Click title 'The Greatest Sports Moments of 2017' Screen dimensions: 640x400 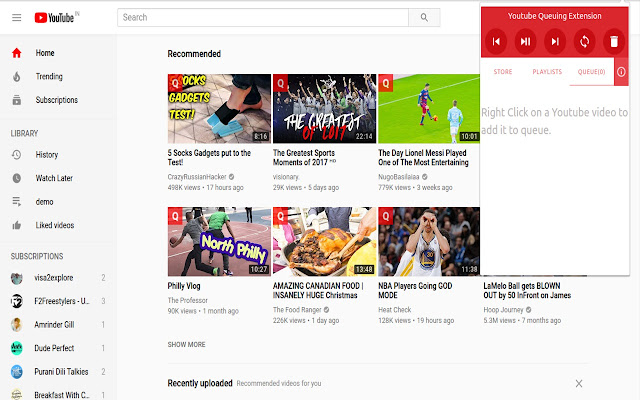304,158
